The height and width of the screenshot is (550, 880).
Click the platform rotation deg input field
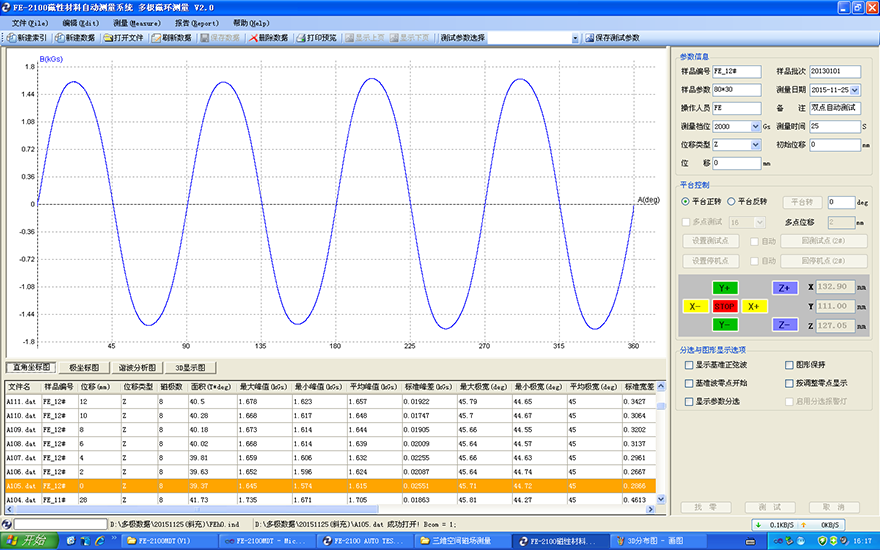(841, 202)
